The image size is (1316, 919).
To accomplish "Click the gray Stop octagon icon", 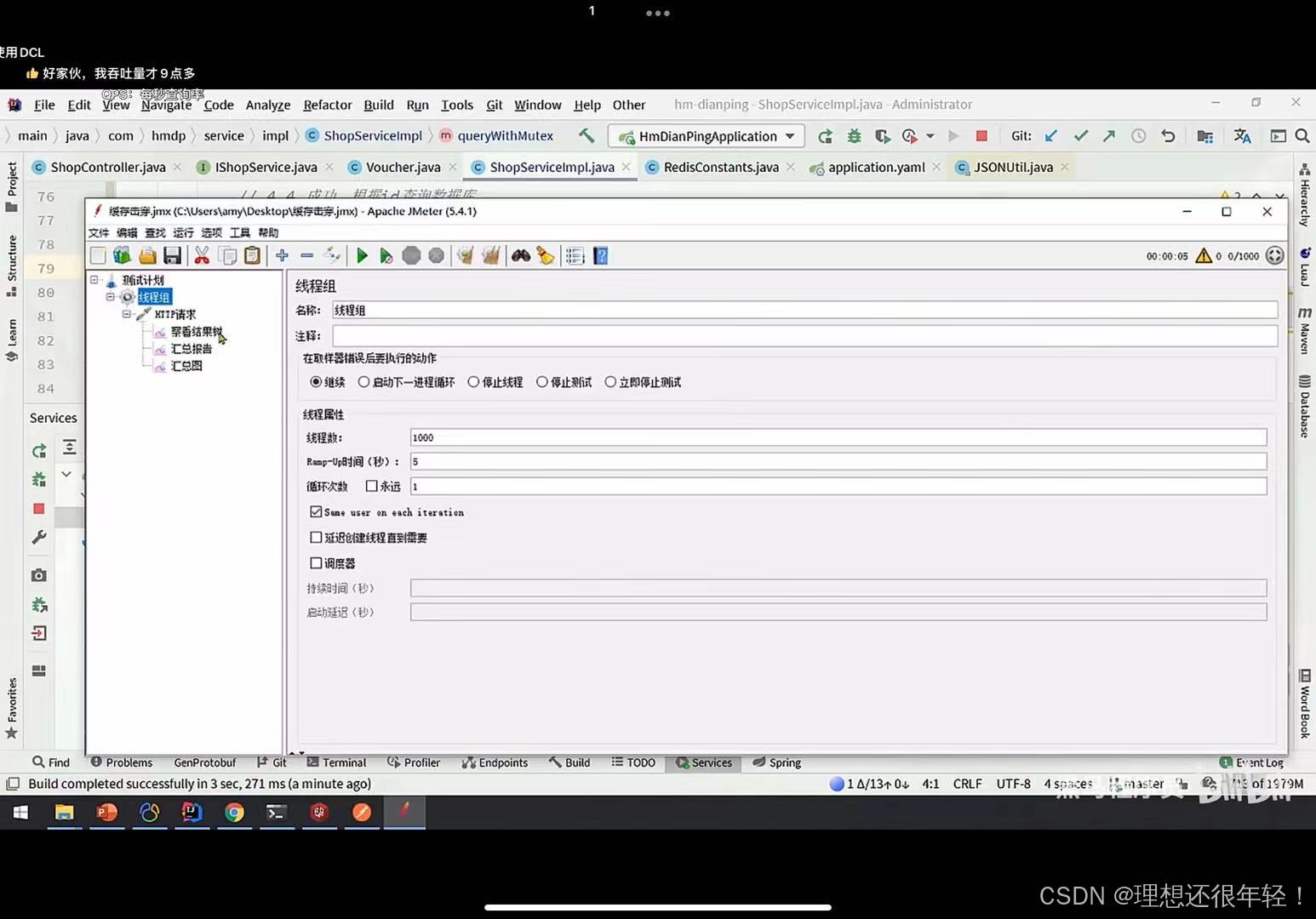I will [411, 255].
